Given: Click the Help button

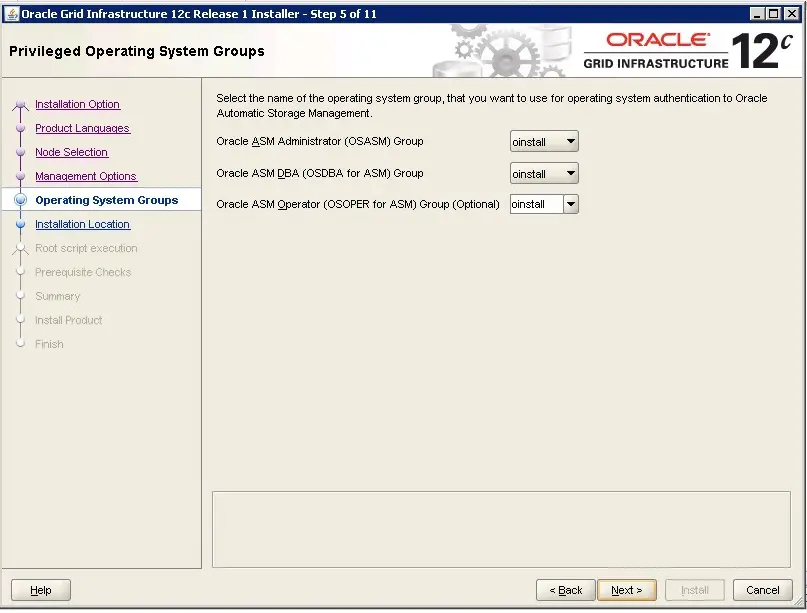Looking at the screenshot, I should tap(41, 590).
